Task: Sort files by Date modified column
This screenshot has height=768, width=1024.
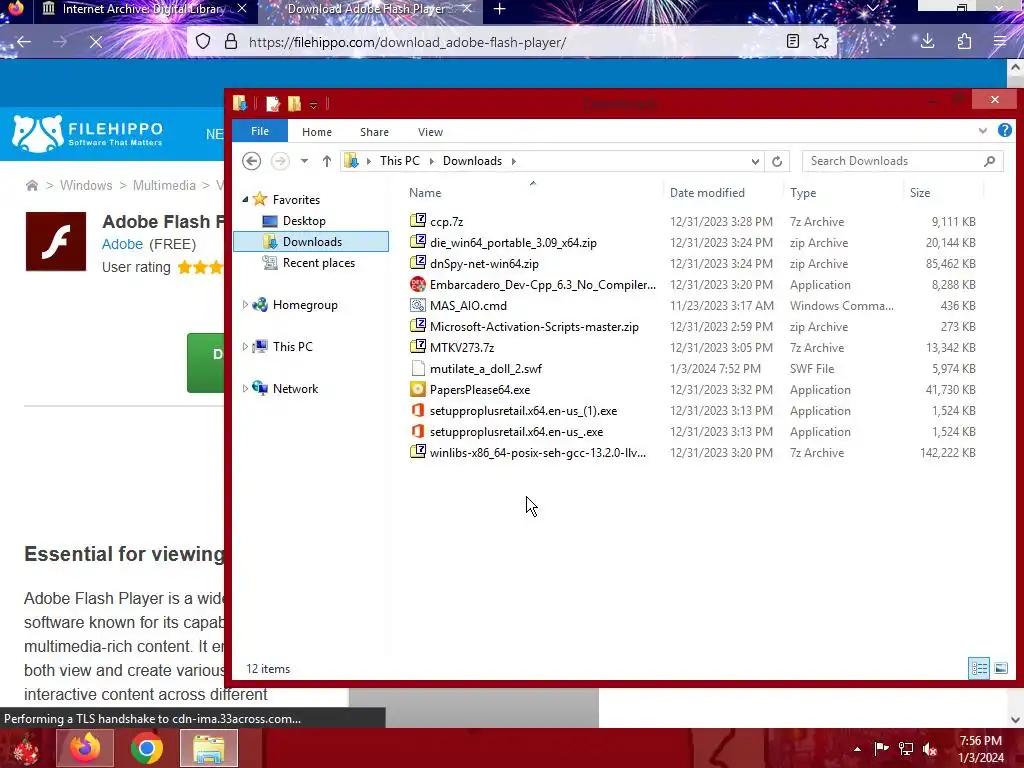Action: tap(707, 193)
